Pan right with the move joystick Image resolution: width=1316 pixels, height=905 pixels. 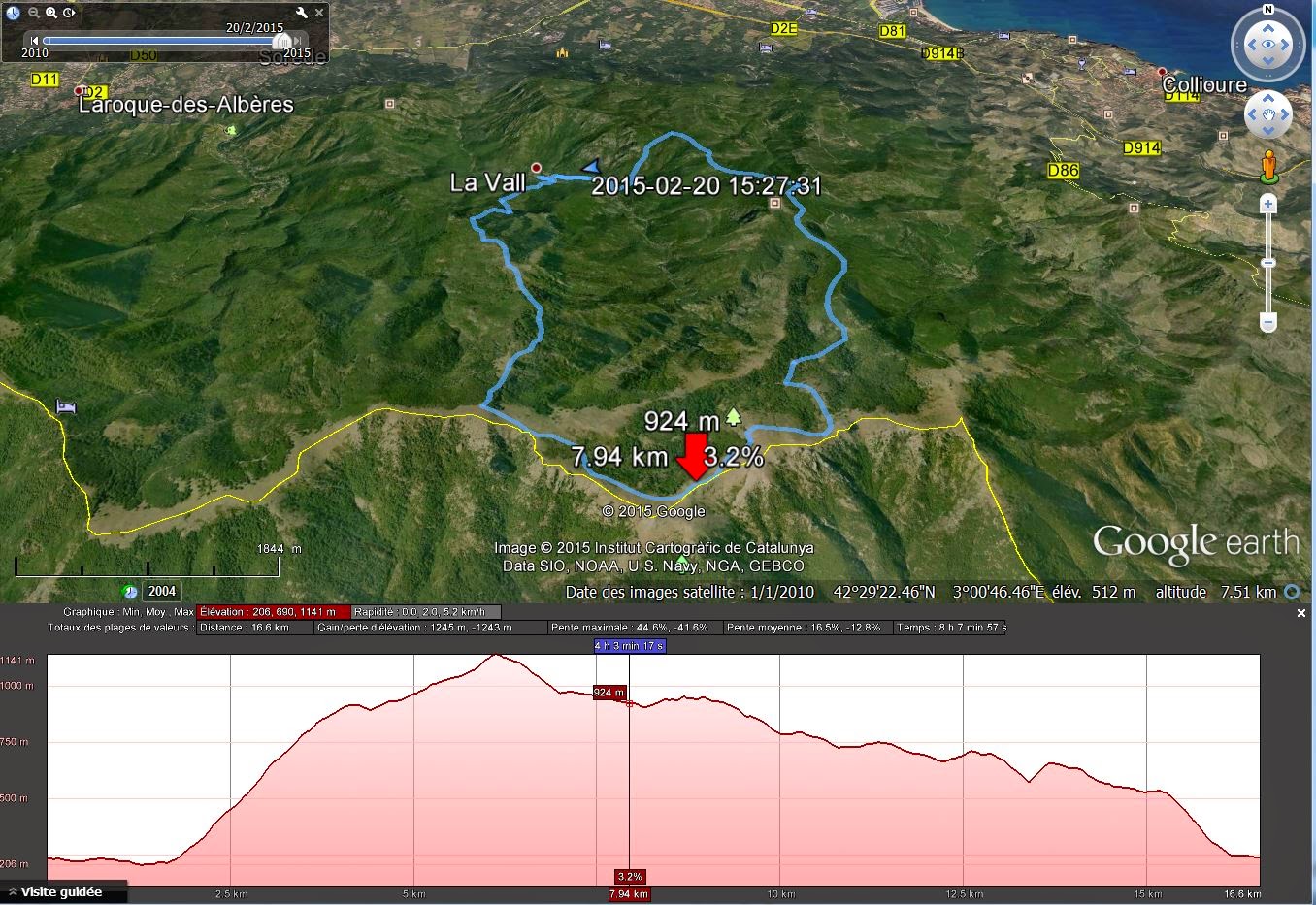(1284, 115)
